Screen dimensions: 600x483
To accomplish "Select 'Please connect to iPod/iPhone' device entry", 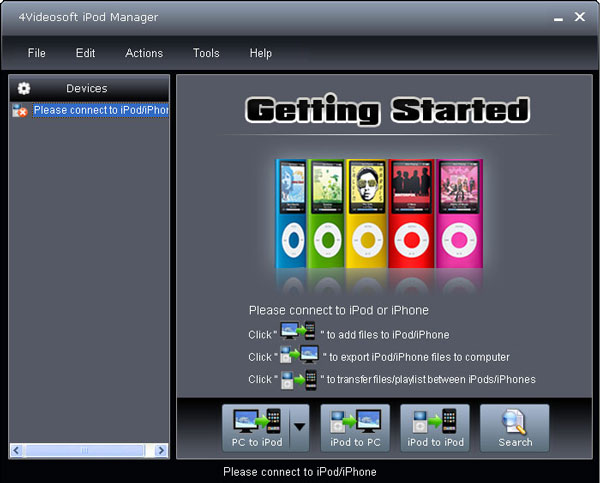I will click(x=100, y=111).
